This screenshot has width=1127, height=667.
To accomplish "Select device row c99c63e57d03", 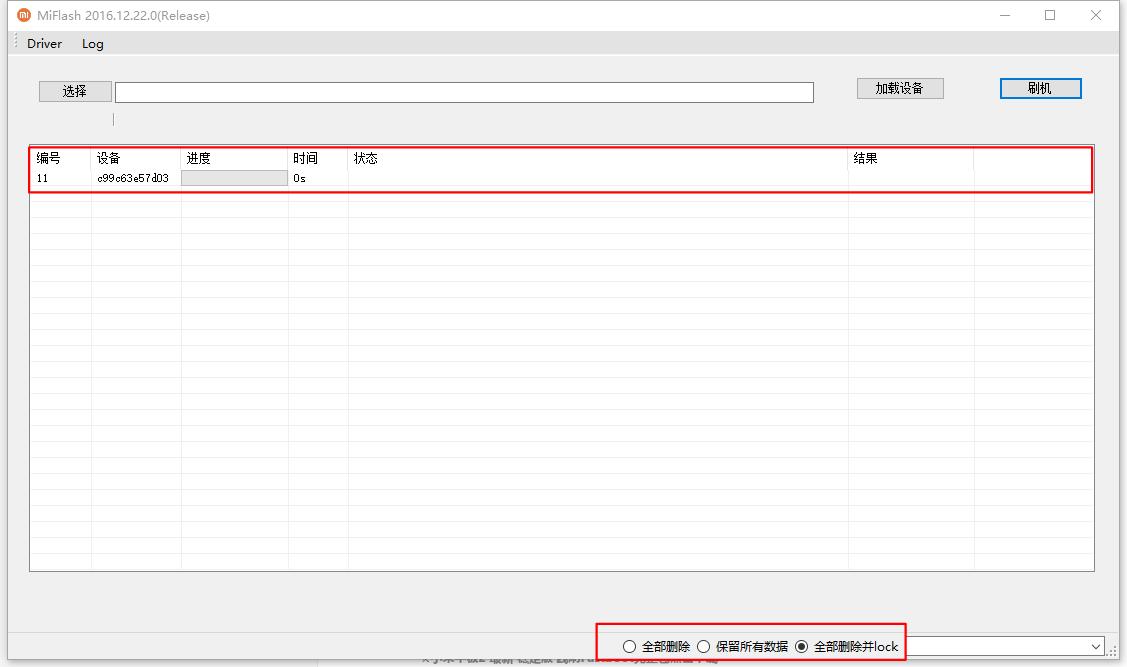I will coord(132,178).
